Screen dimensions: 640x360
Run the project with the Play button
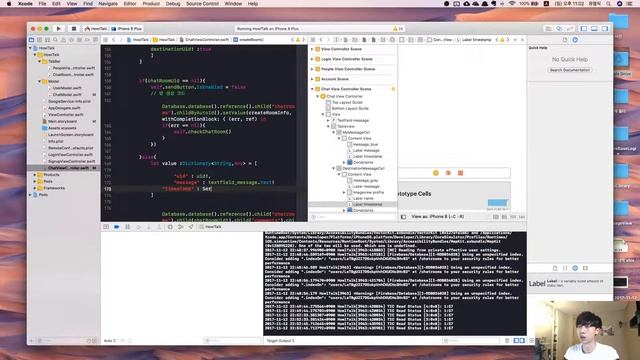click(58, 29)
